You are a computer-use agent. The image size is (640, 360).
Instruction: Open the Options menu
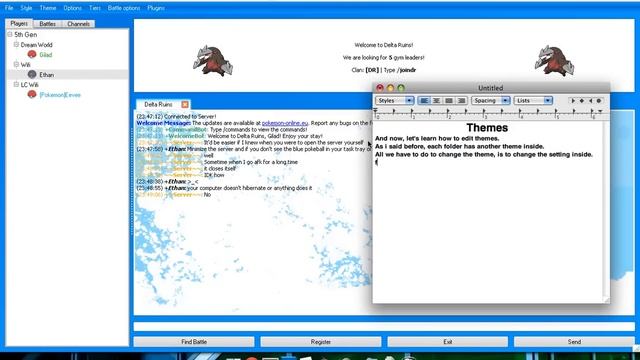click(x=72, y=8)
